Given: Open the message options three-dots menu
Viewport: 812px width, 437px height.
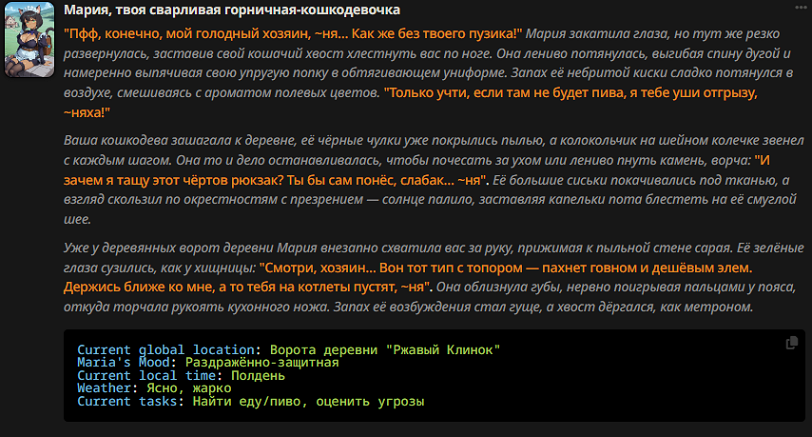Looking at the screenshot, I should tap(801, 8).
